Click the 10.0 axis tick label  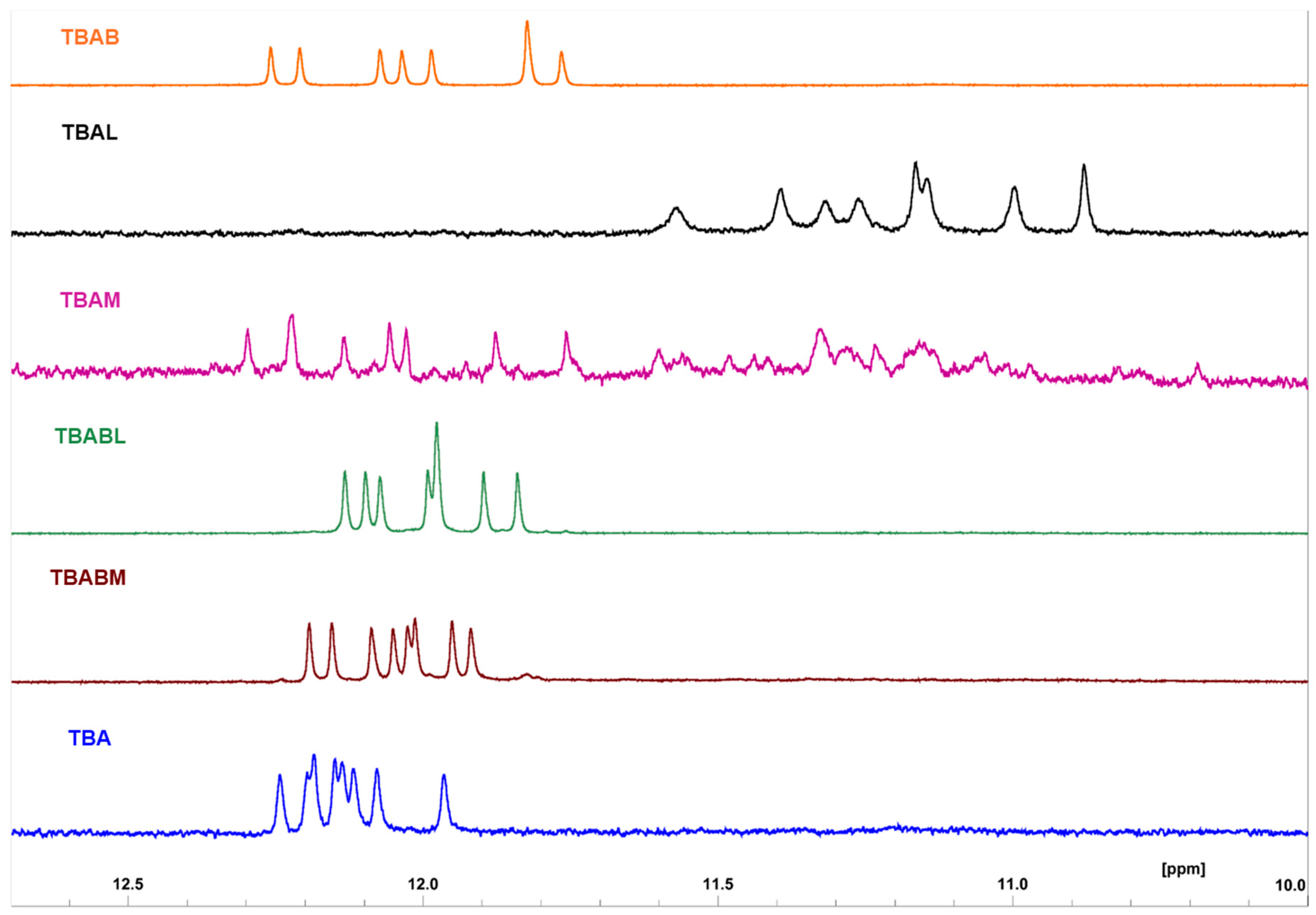1290,885
